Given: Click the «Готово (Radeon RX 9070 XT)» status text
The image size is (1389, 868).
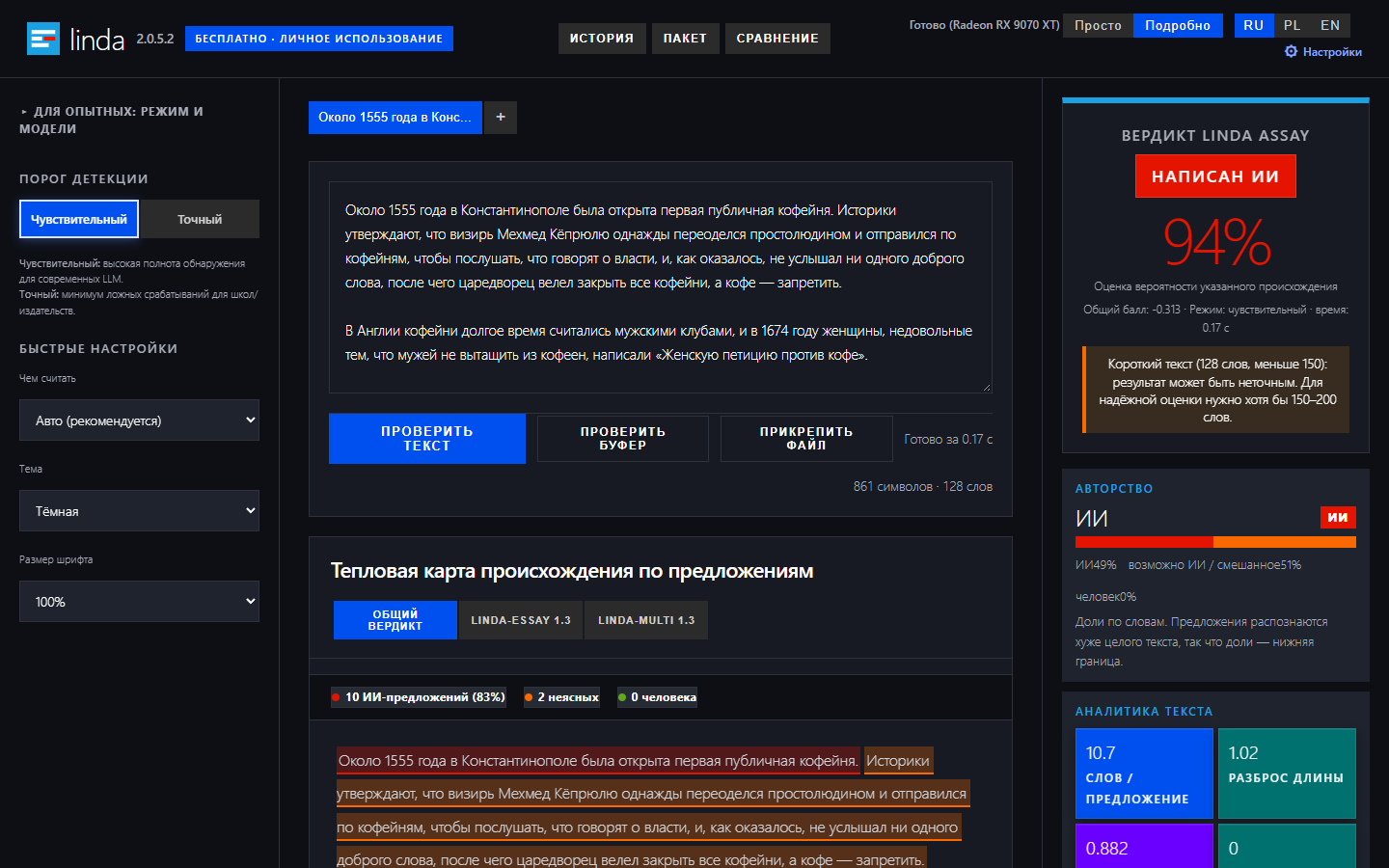Looking at the screenshot, I should (x=984, y=25).
